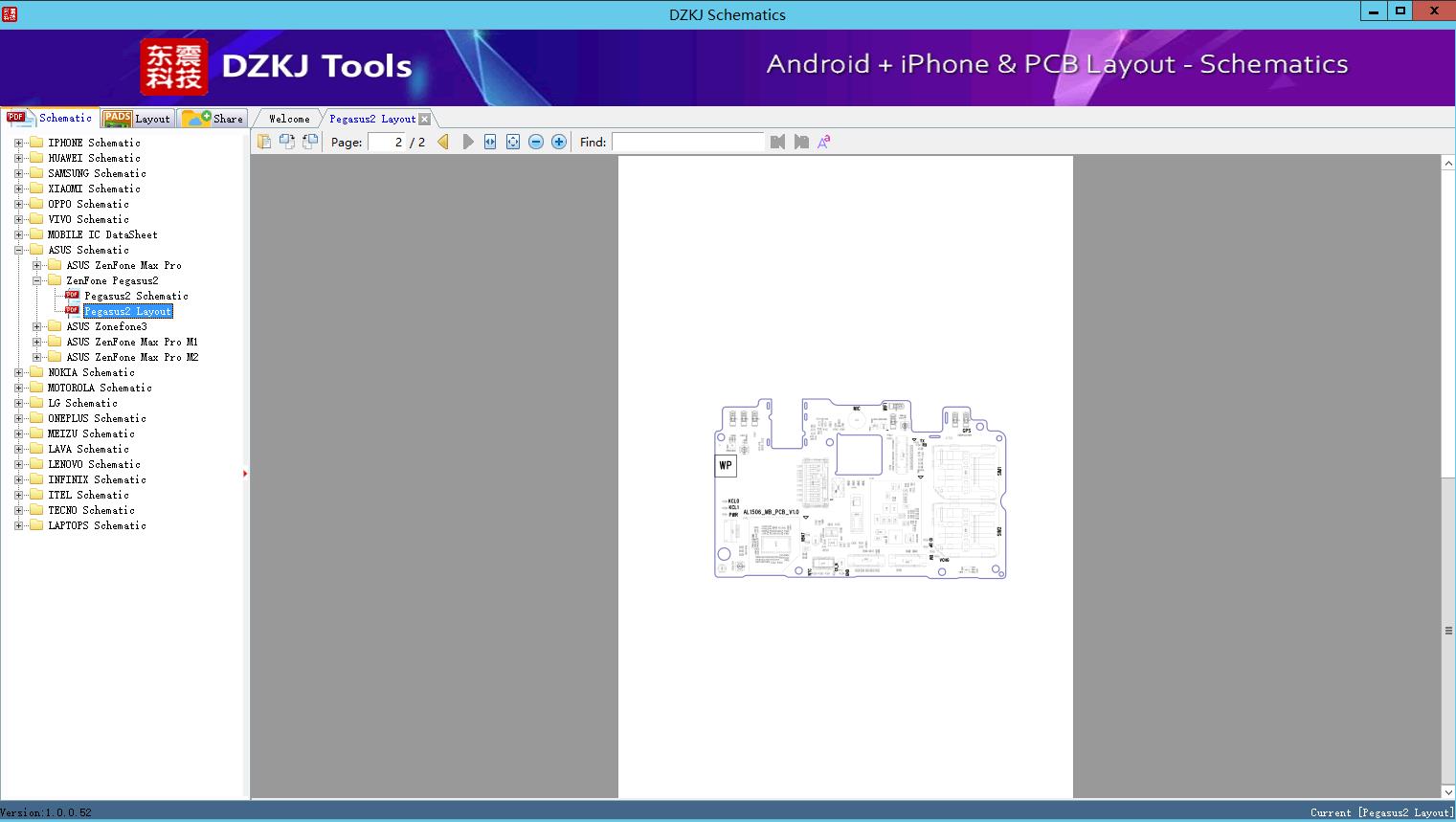
Task: Click the Find text field
Action: tap(687, 142)
